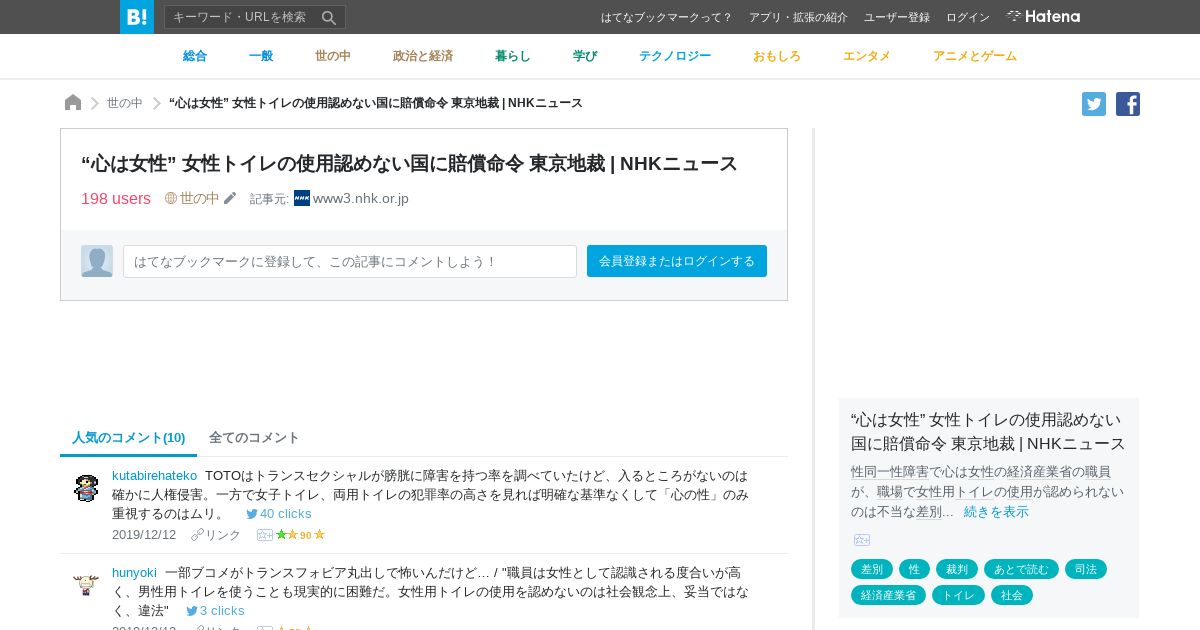The width and height of the screenshot is (1200, 630).
Task: Click the ログイン link in the header
Action: click(x=968, y=17)
